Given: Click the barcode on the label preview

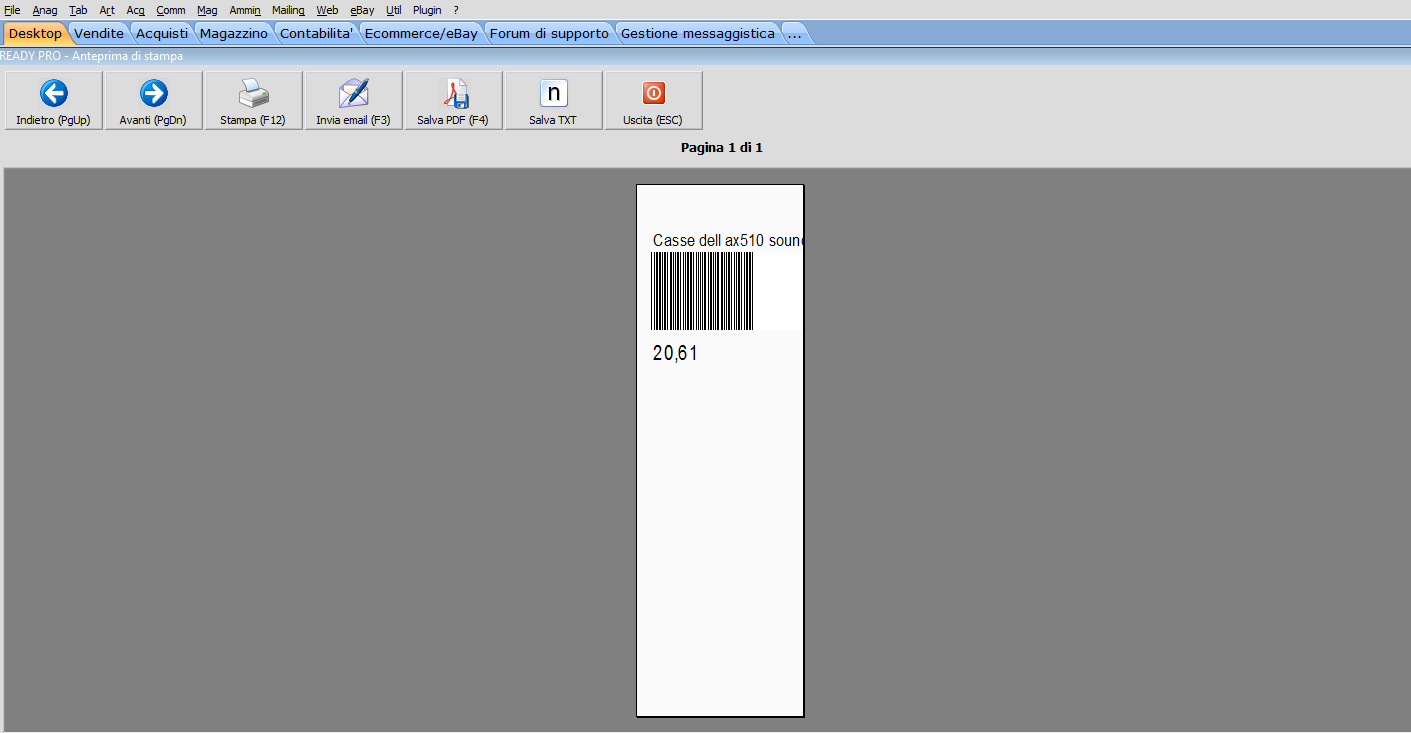Looking at the screenshot, I should 702,291.
